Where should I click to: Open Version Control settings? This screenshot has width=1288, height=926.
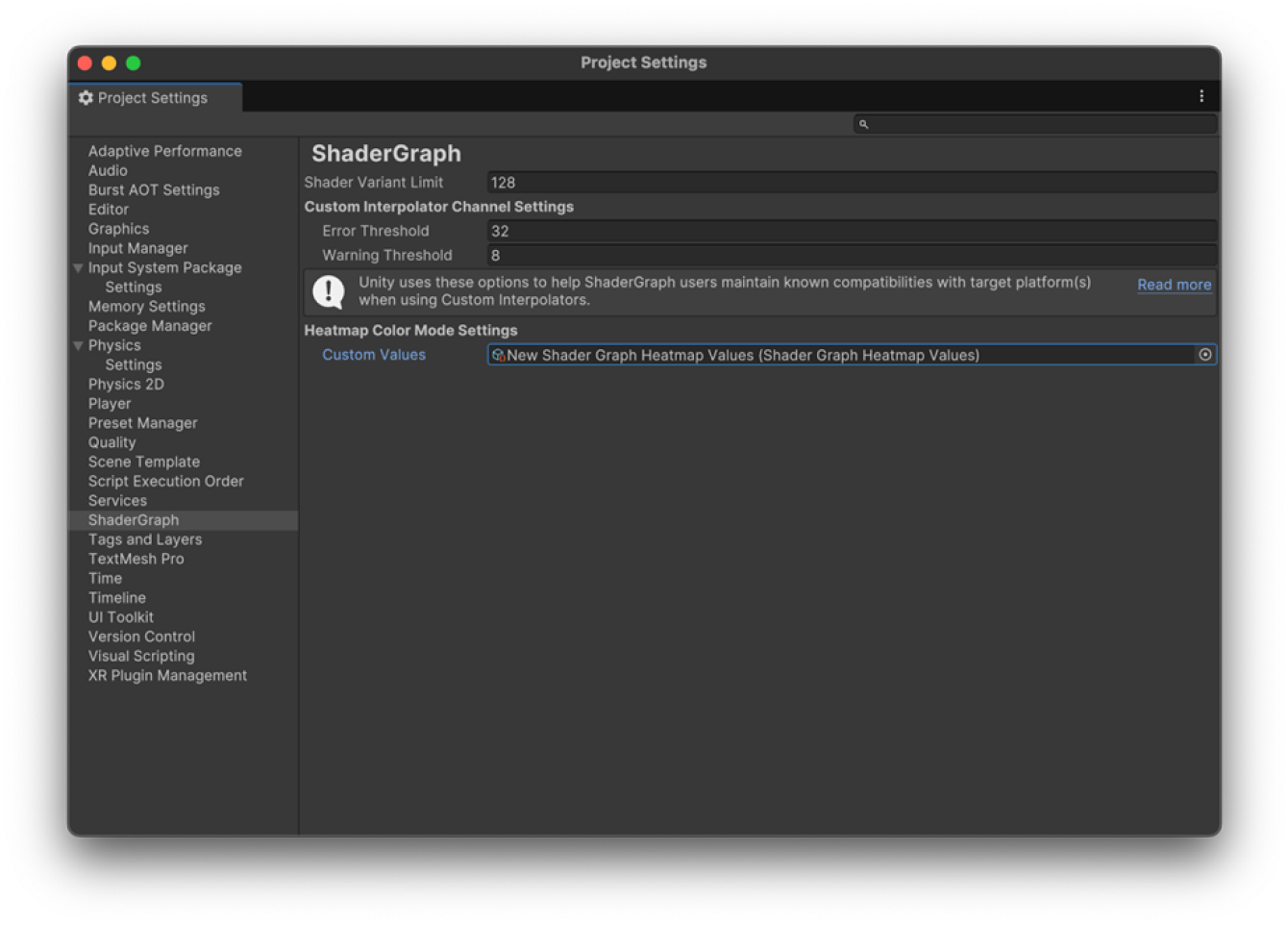[x=141, y=637]
